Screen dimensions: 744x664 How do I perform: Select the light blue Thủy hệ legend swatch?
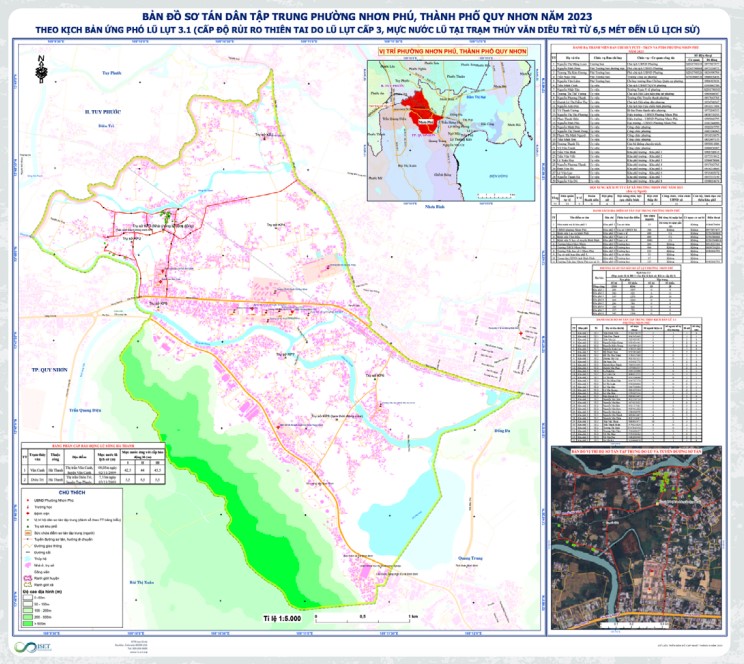tap(28, 559)
